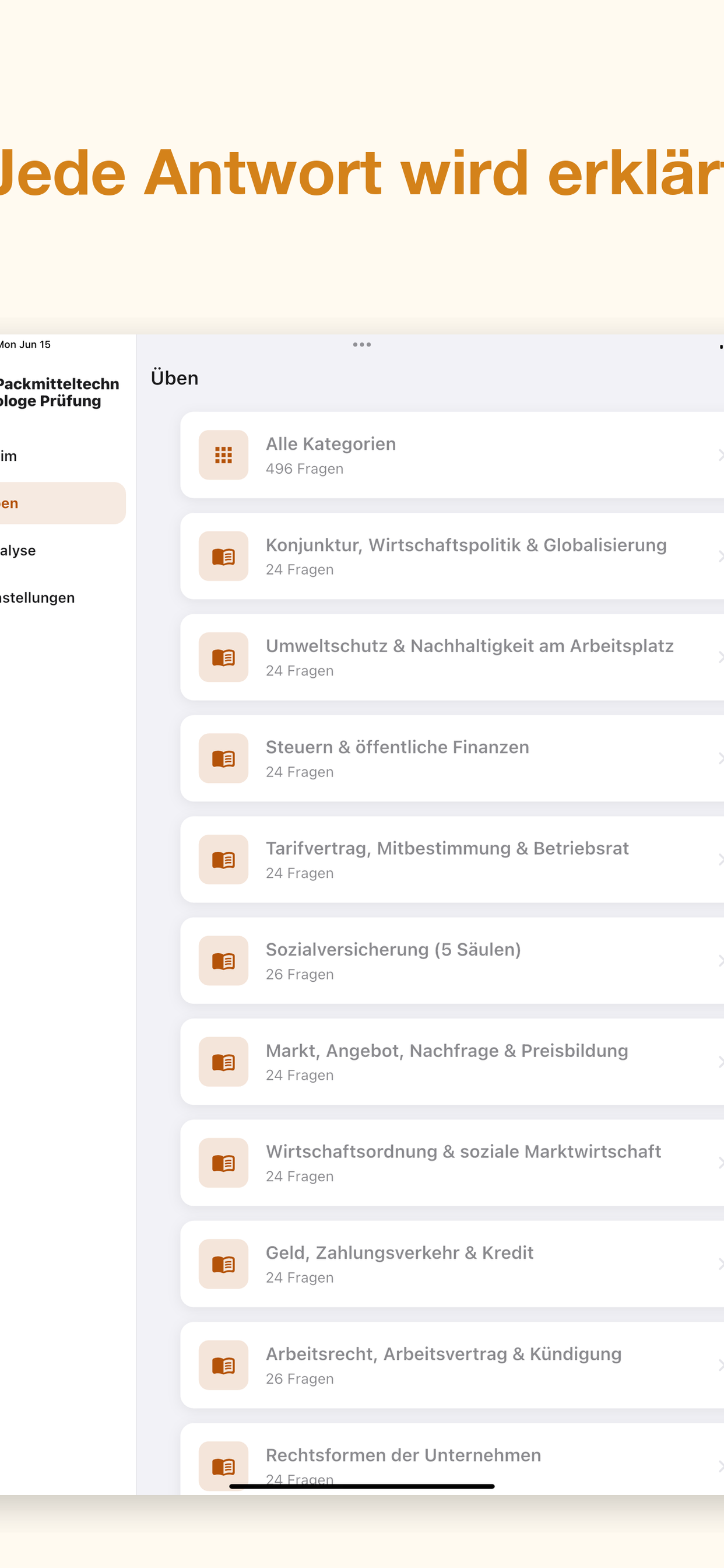Click the Packmitteltechnologe Prüfung sidebar title
This screenshot has height=1568, width=724.
[x=59, y=392]
